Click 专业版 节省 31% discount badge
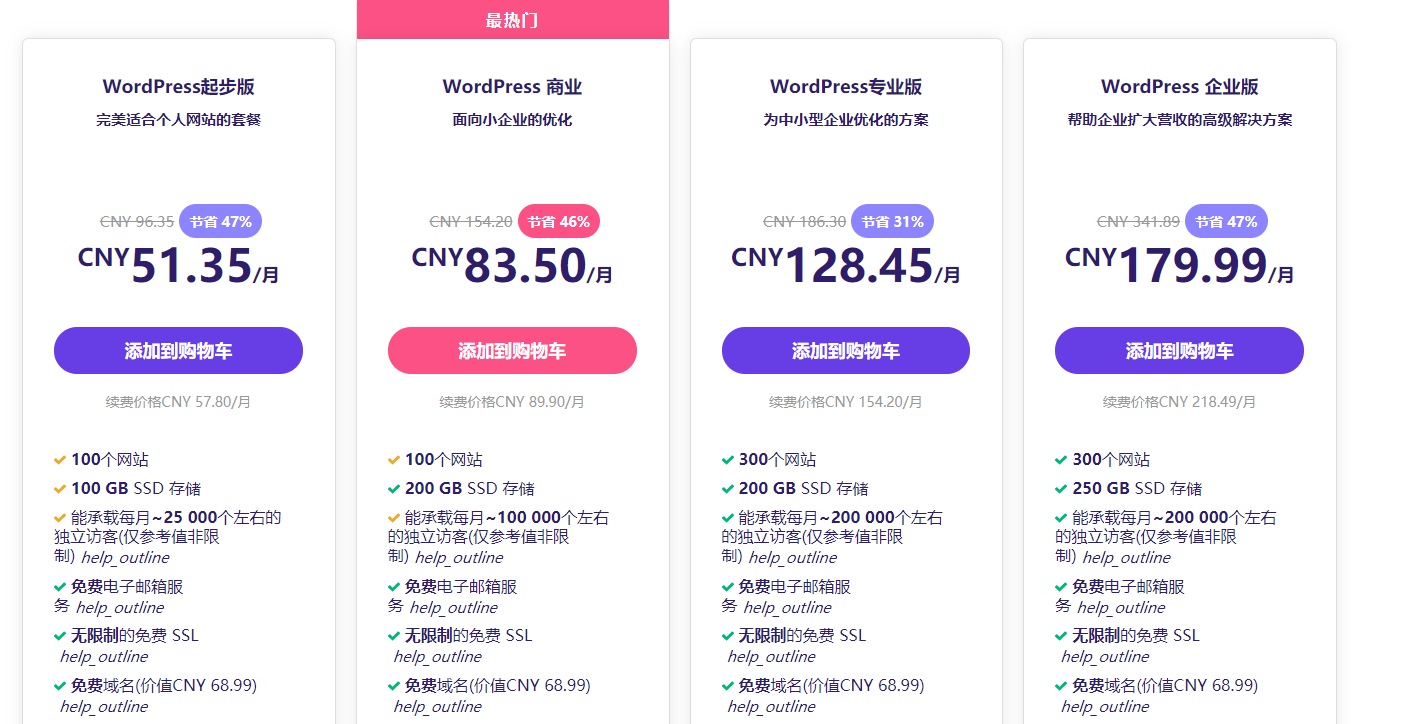Image resolution: width=1422 pixels, height=724 pixels. point(893,222)
